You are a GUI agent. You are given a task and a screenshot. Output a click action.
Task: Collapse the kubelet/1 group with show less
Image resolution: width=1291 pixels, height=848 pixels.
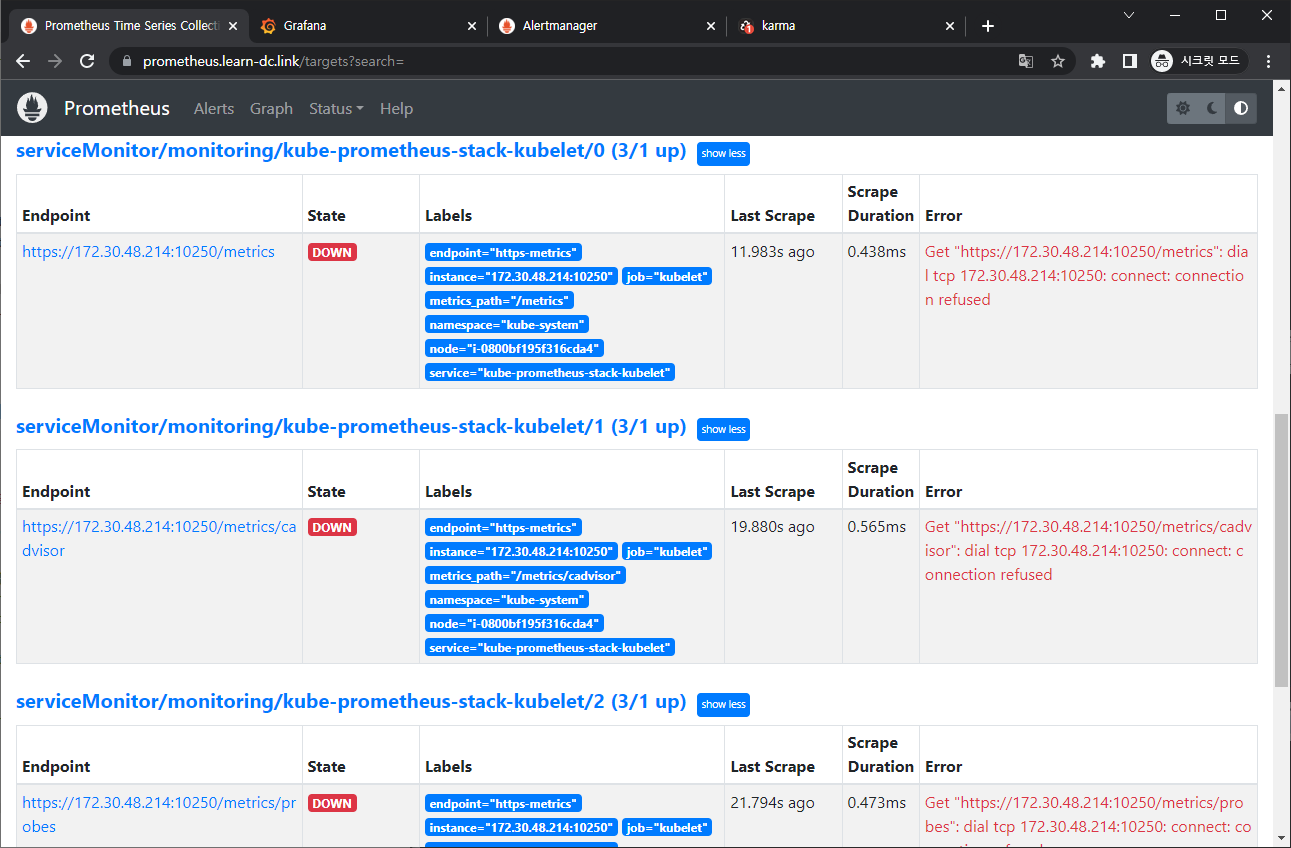723,429
